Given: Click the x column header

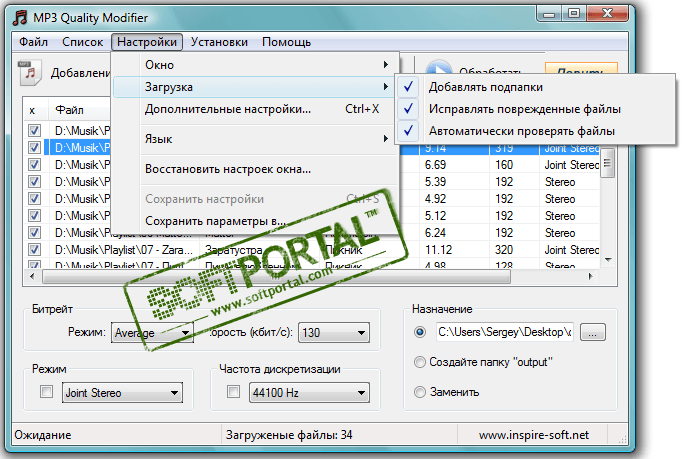Looking at the screenshot, I should pyautogui.click(x=32, y=111).
